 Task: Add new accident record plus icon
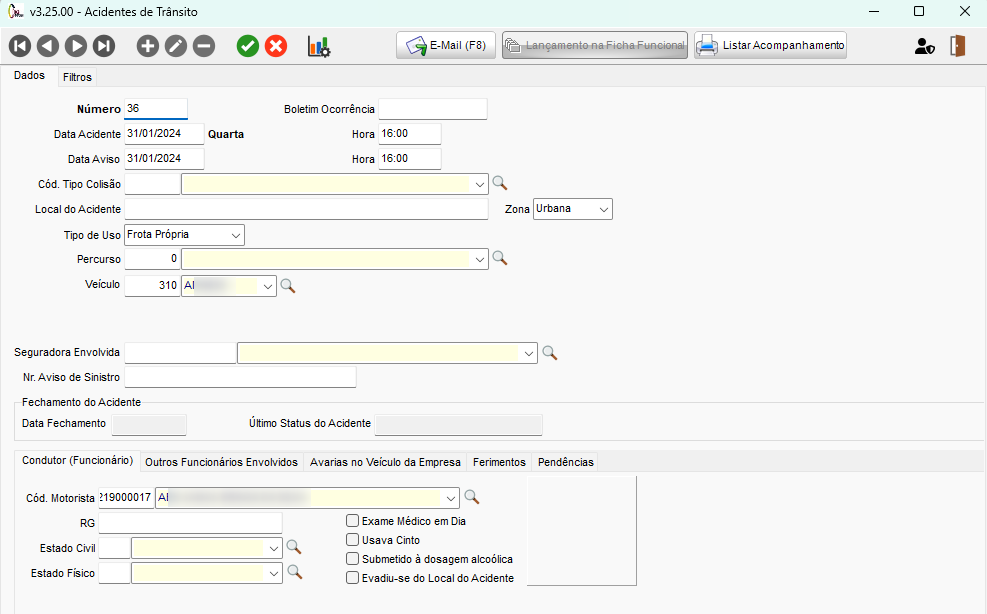[148, 46]
